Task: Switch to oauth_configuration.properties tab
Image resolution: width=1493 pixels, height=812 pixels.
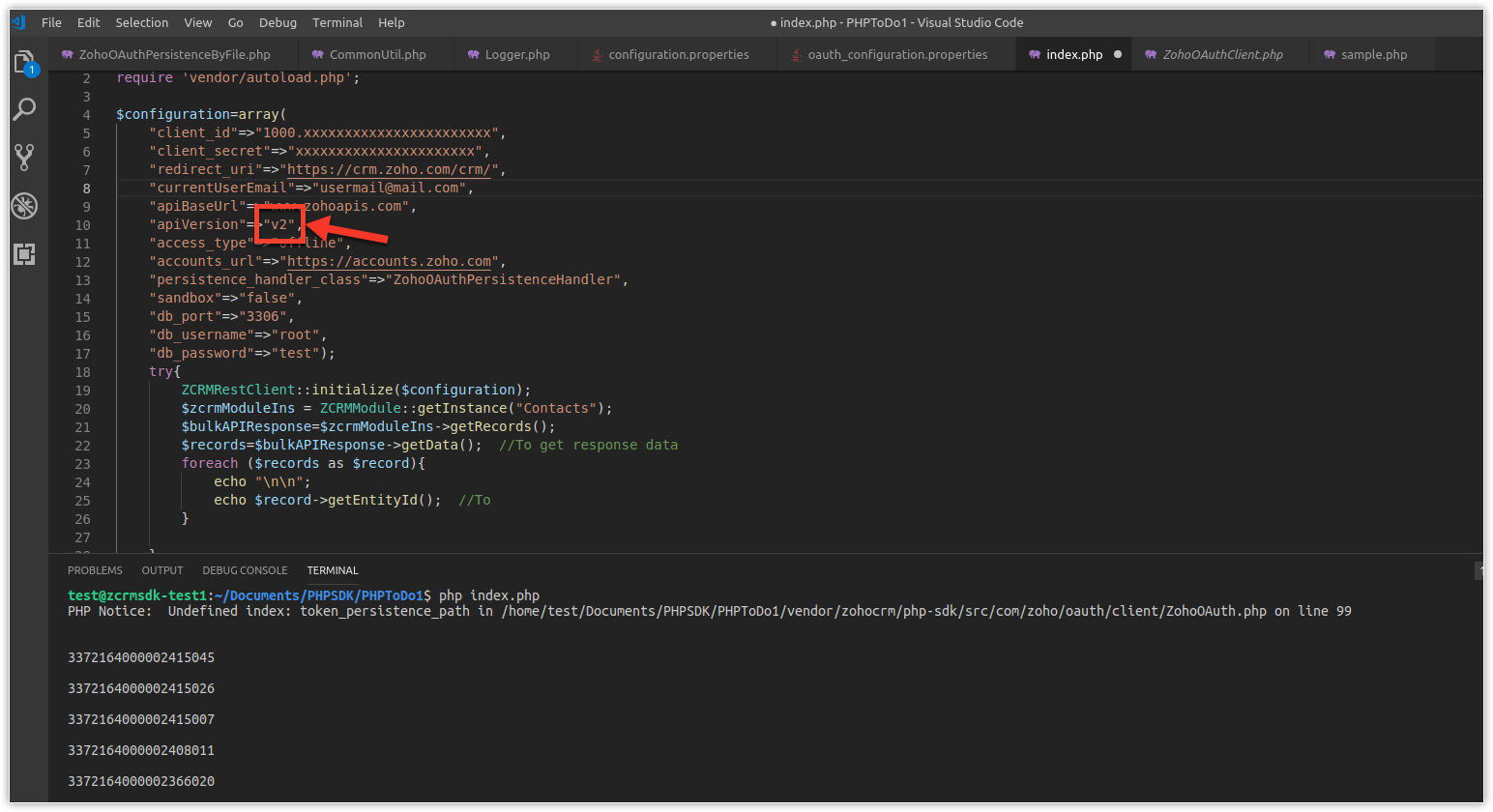Action: [x=896, y=54]
